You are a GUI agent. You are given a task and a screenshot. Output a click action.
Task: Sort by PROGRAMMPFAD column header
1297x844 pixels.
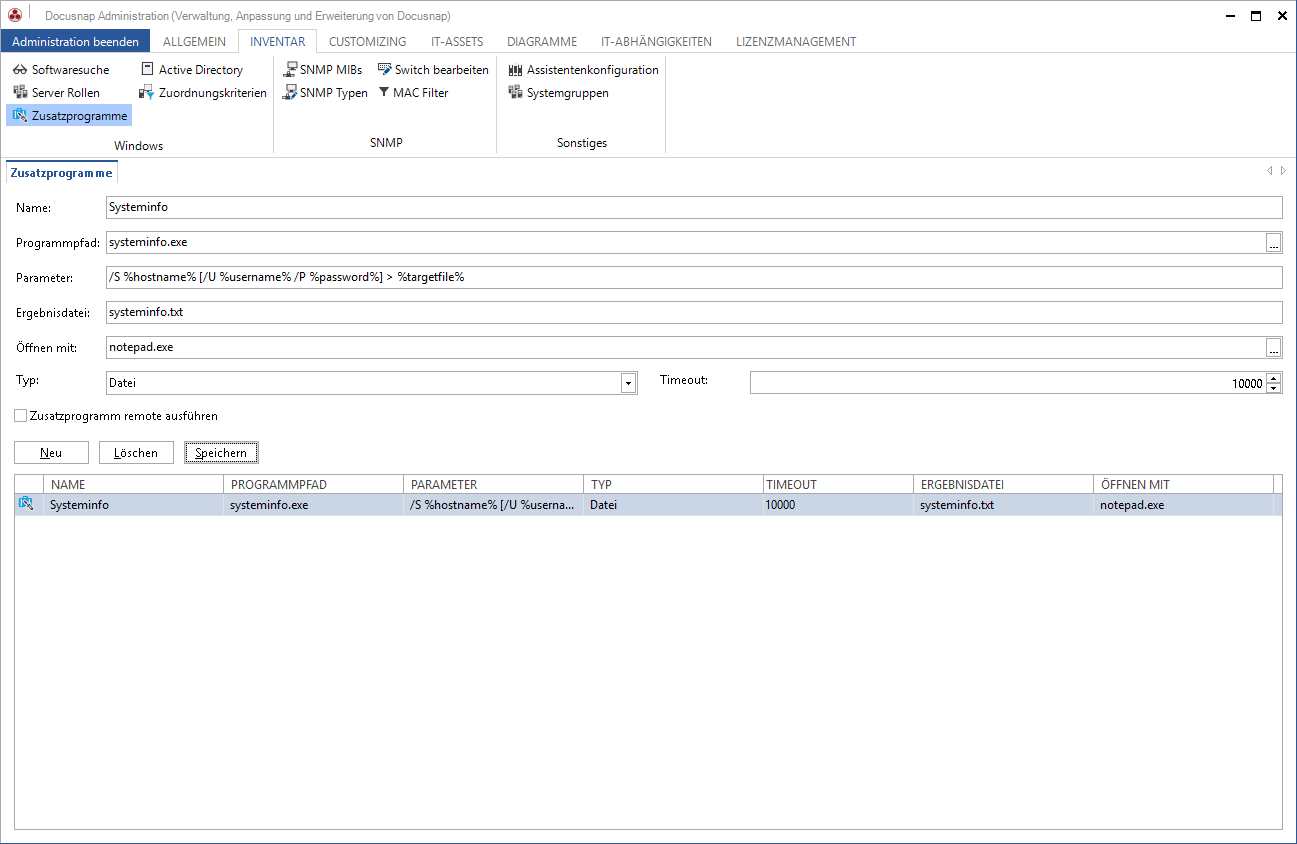click(313, 484)
